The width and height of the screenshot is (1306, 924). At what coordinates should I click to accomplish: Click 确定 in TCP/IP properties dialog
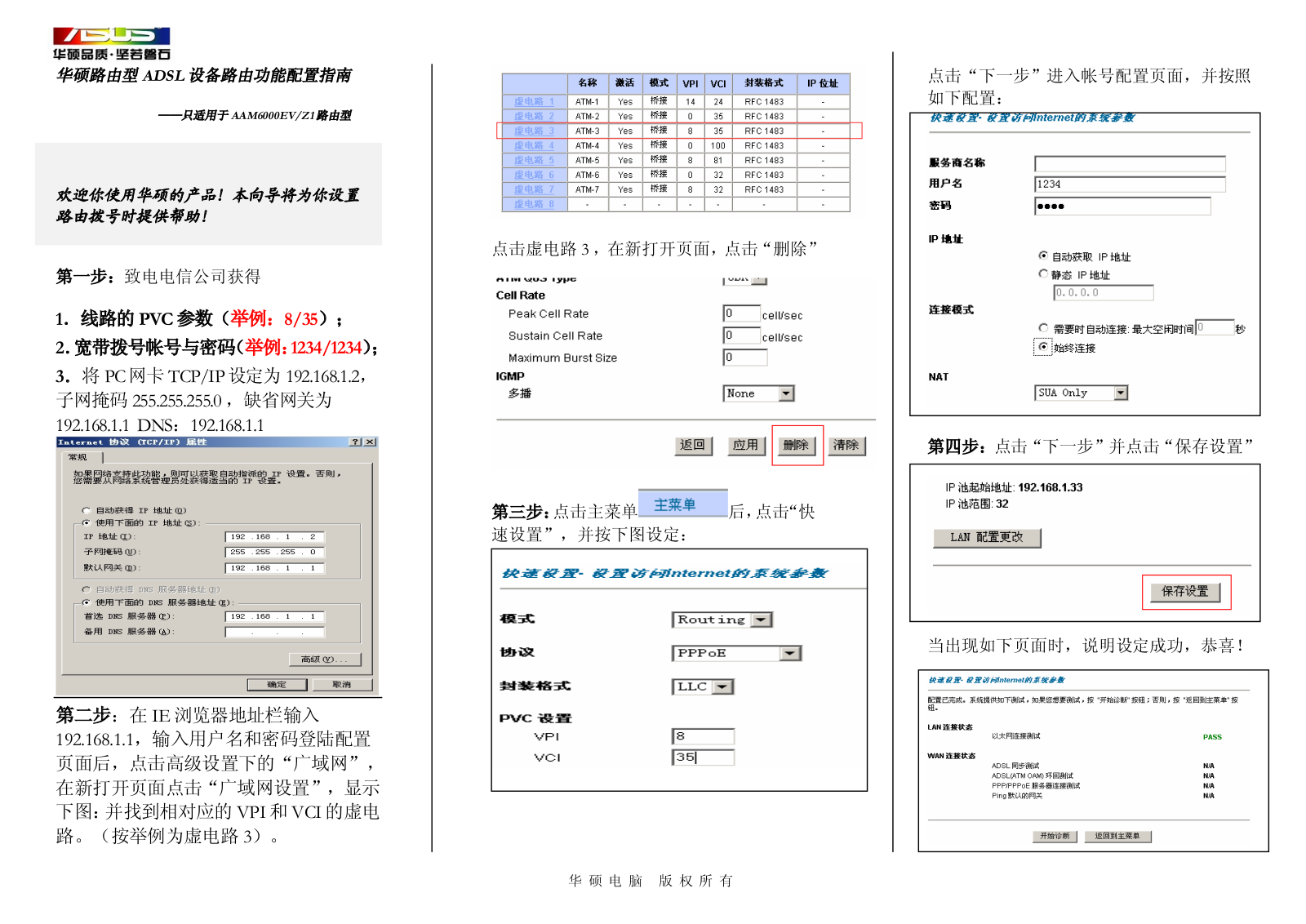(277, 685)
